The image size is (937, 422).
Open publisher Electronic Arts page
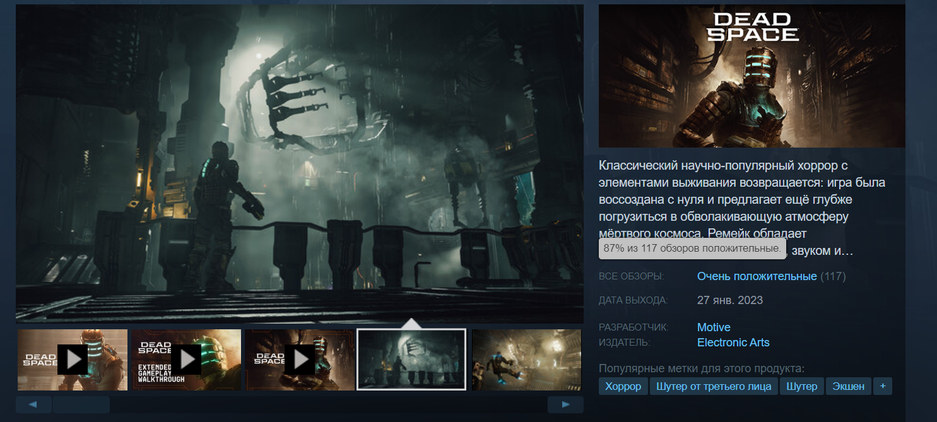[733, 343]
